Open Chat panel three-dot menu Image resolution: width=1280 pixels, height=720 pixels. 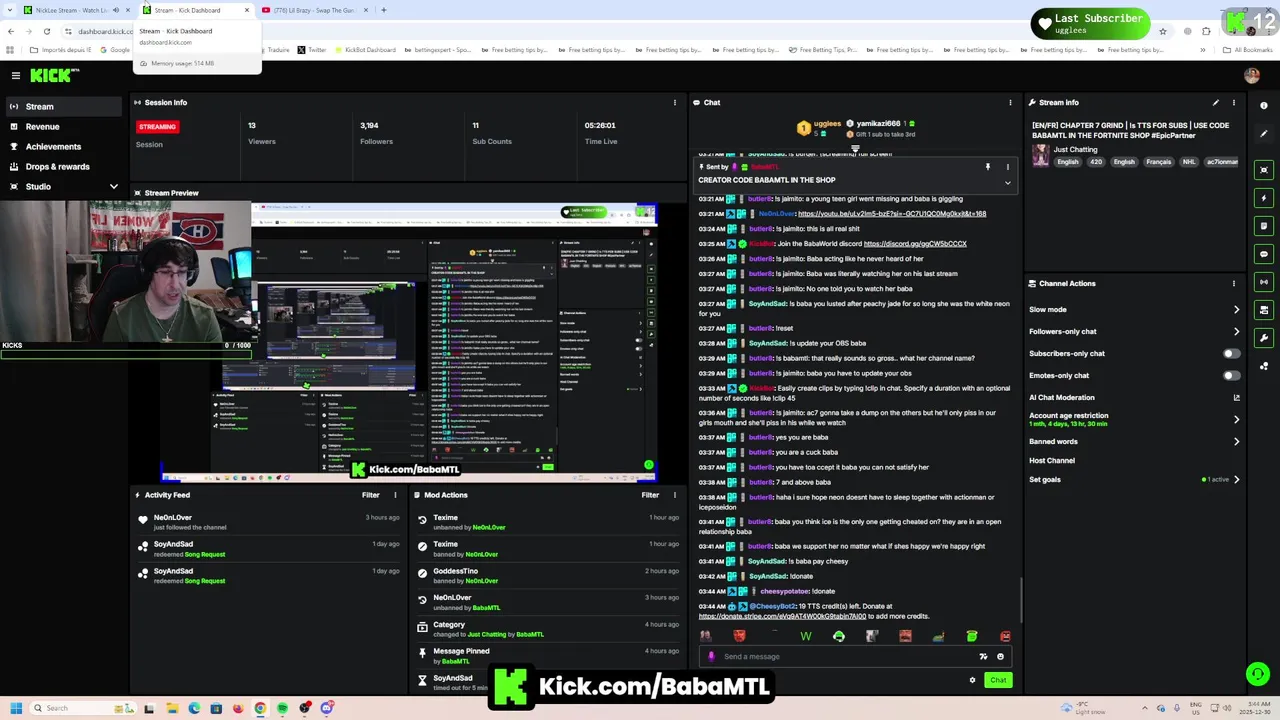[x=1010, y=102]
